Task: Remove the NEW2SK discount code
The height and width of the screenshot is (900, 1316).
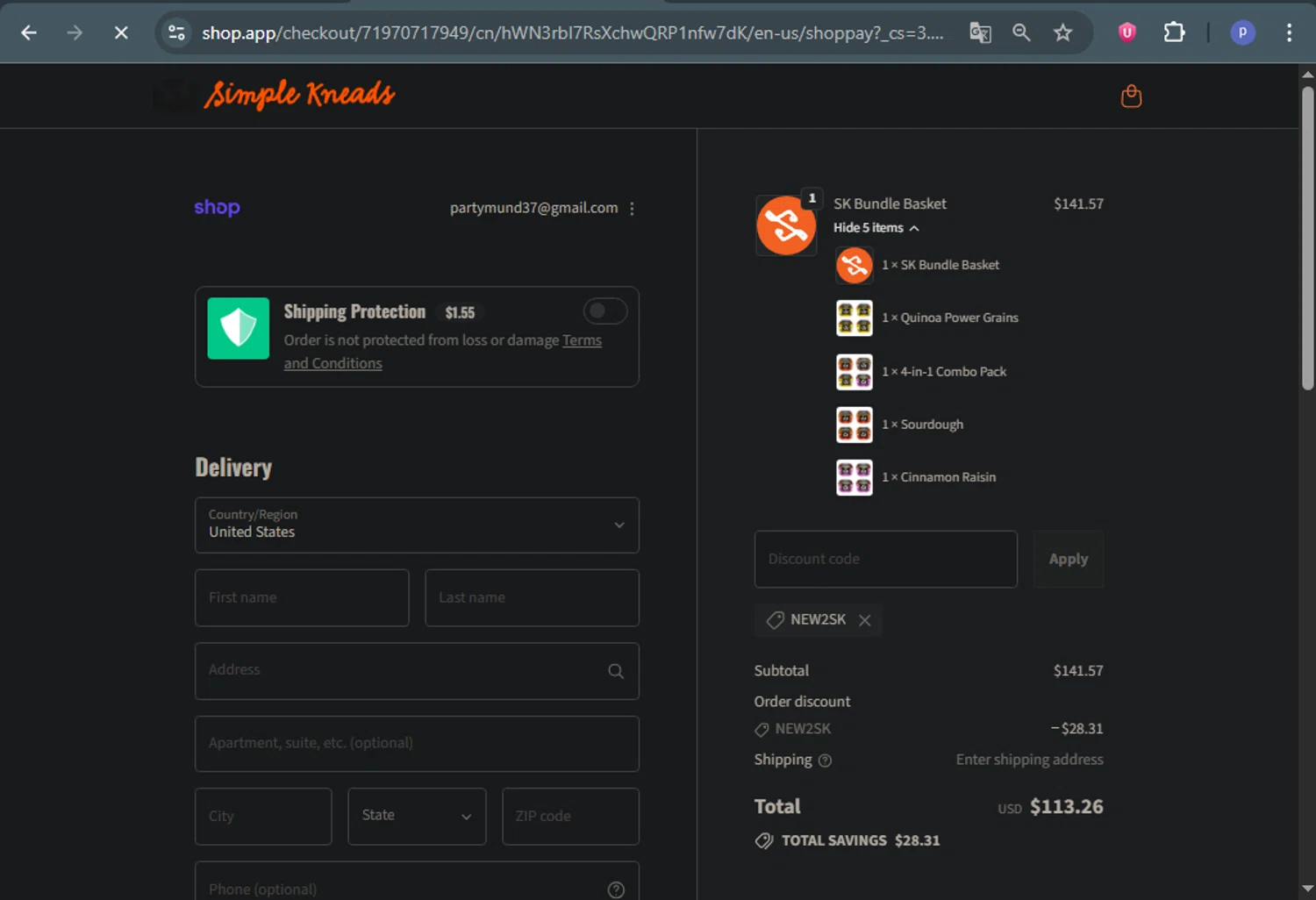Action: point(865,620)
